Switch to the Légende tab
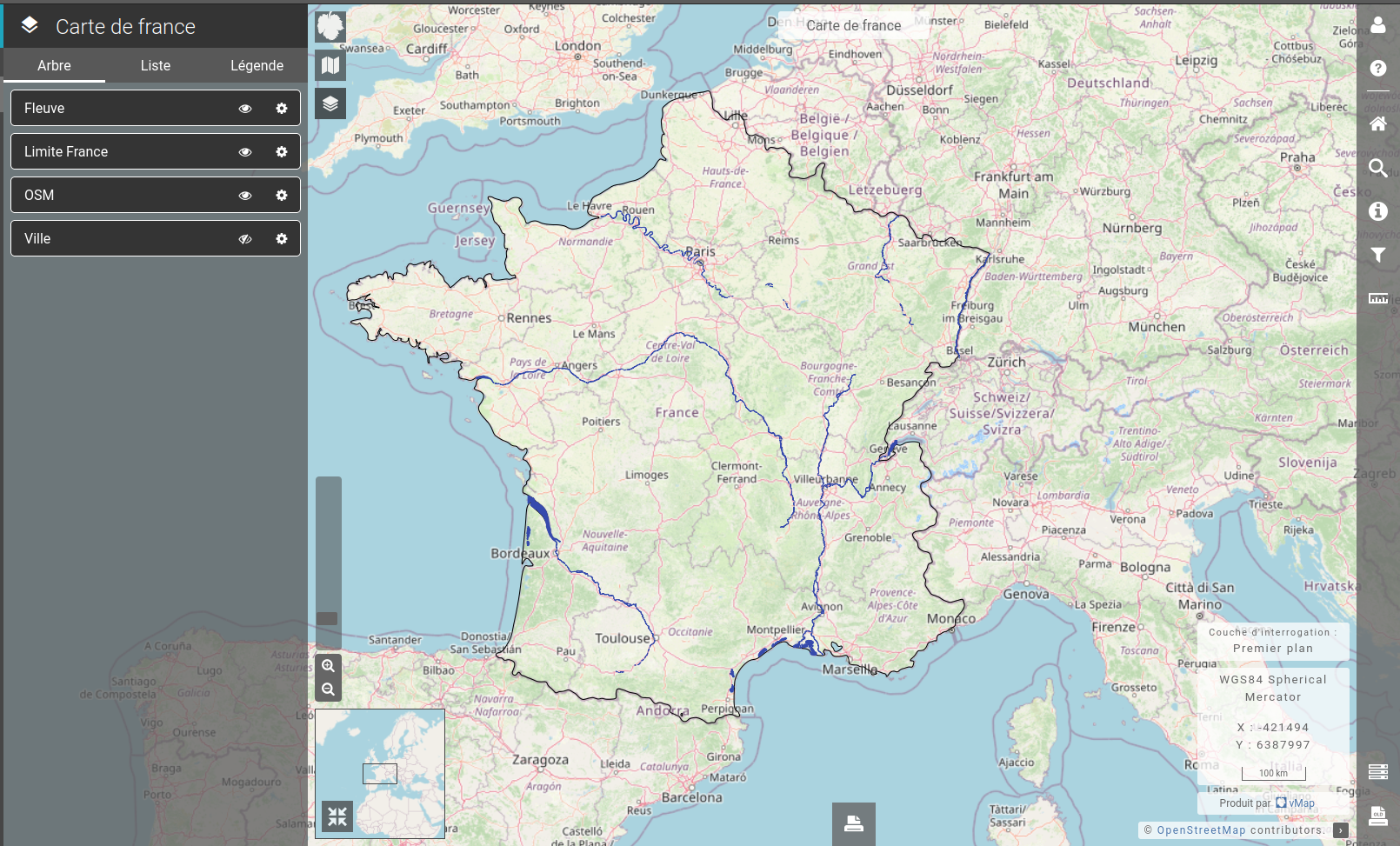Screen dimensions: 1400x846 click(x=257, y=66)
